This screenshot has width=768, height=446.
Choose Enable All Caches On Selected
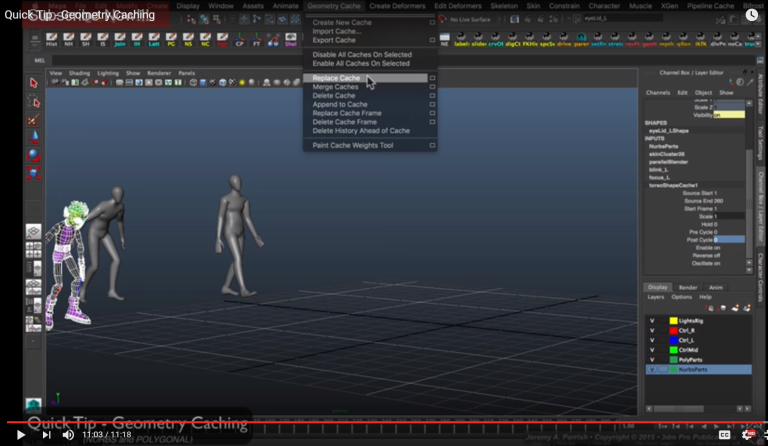tap(361, 64)
